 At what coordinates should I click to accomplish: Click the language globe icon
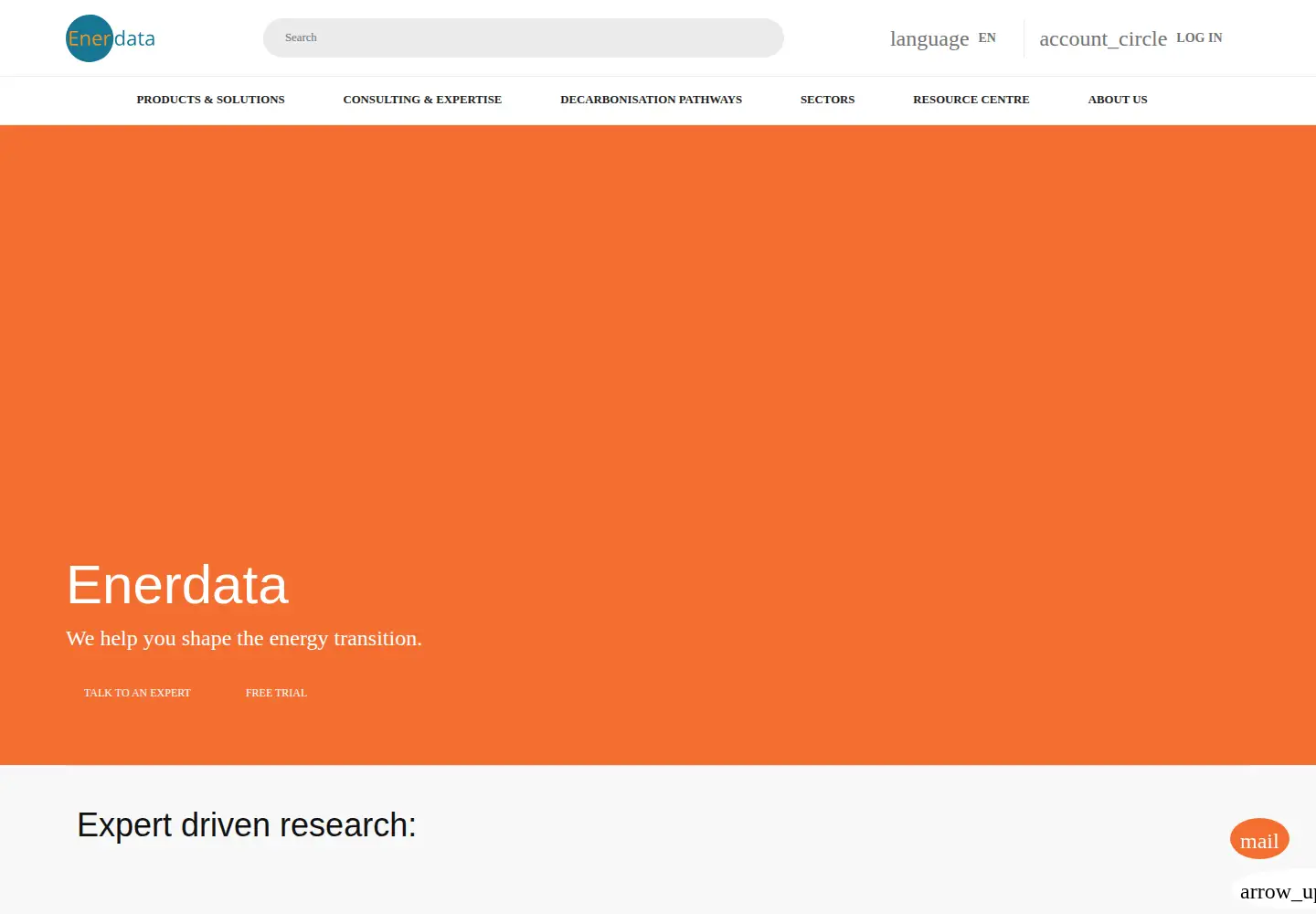tap(929, 38)
